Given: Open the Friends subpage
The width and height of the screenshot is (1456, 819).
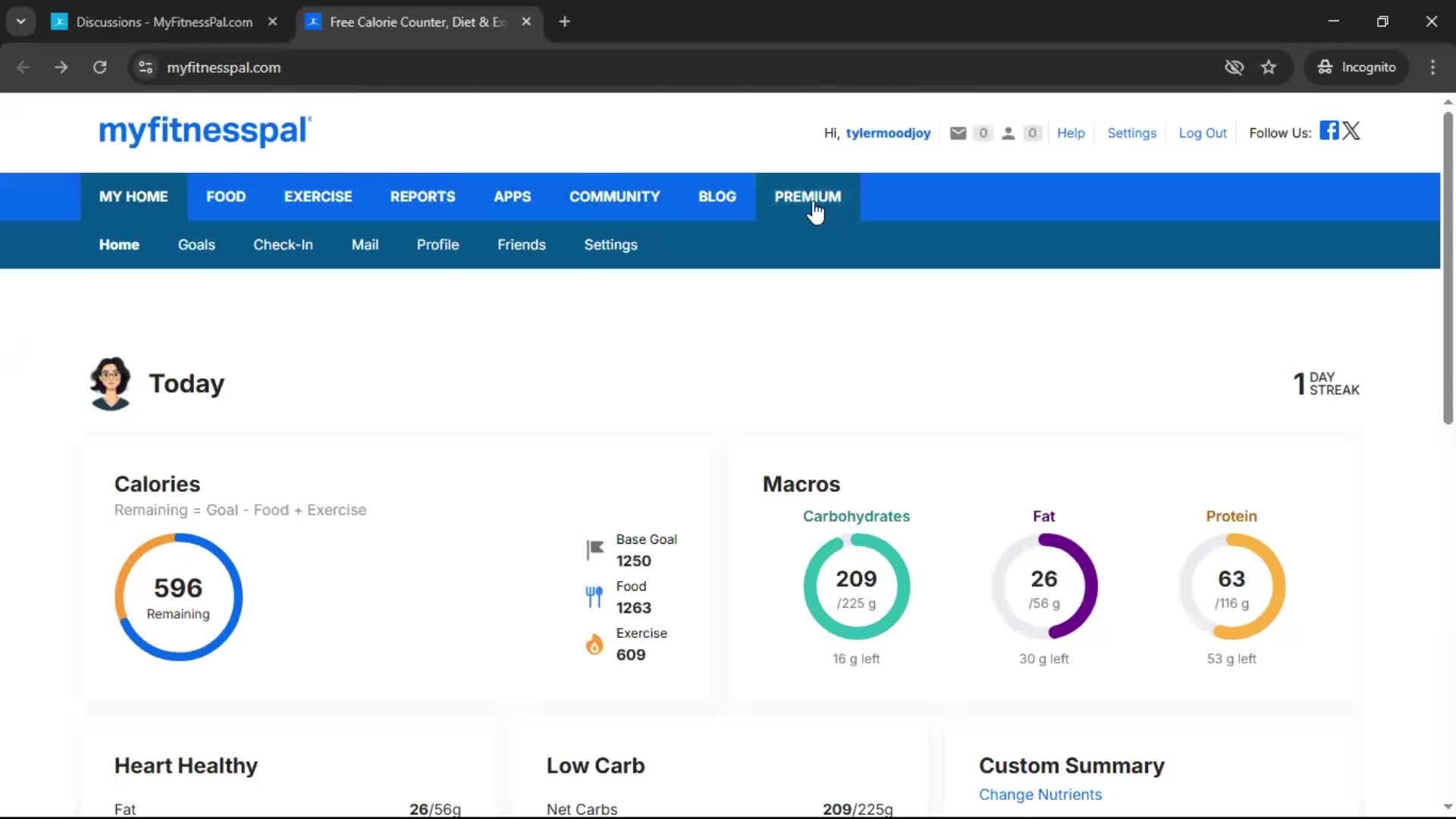Looking at the screenshot, I should tap(522, 245).
